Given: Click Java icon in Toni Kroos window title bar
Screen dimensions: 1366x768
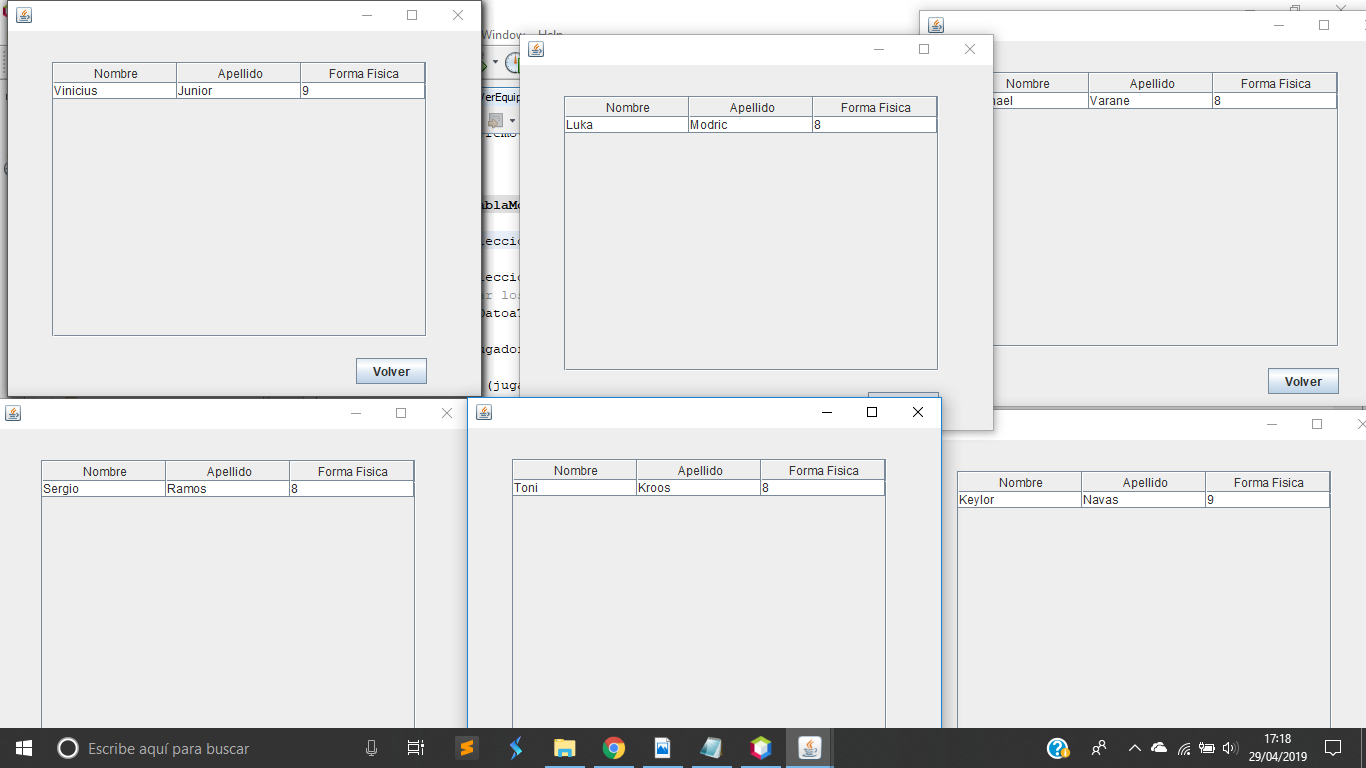Looking at the screenshot, I should (x=484, y=412).
